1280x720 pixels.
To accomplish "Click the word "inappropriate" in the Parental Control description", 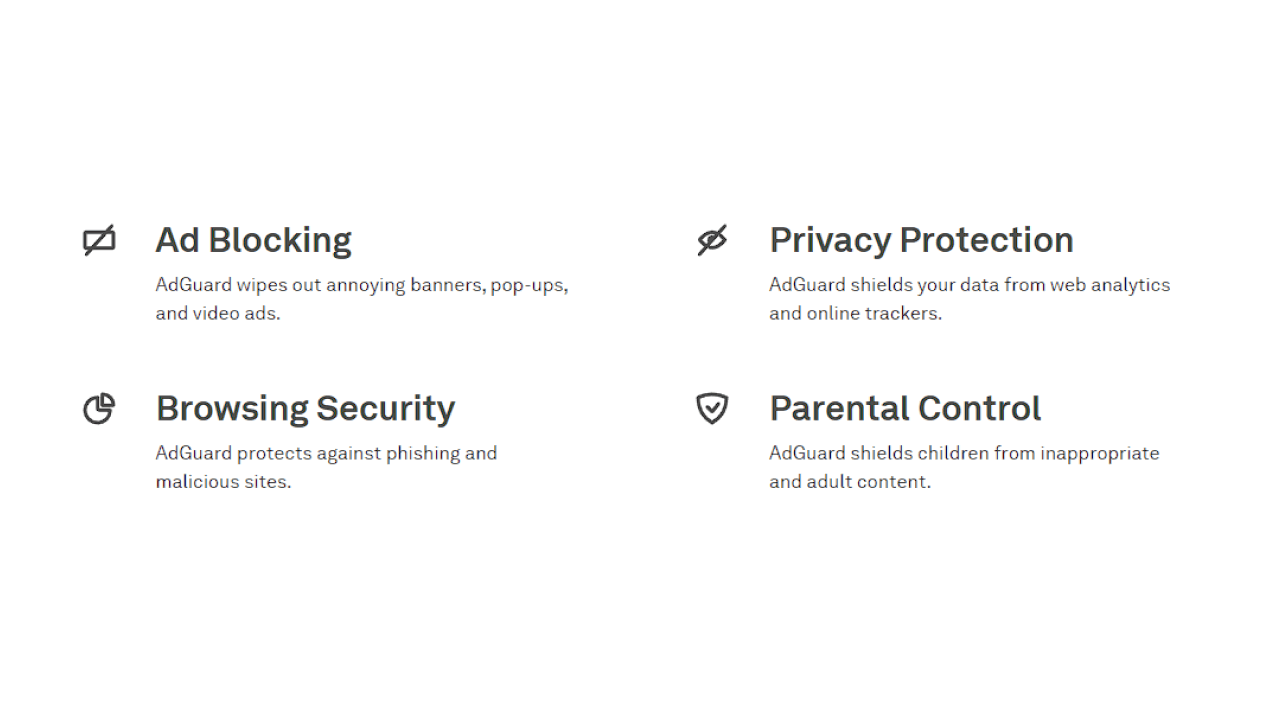I will click(x=1099, y=453).
